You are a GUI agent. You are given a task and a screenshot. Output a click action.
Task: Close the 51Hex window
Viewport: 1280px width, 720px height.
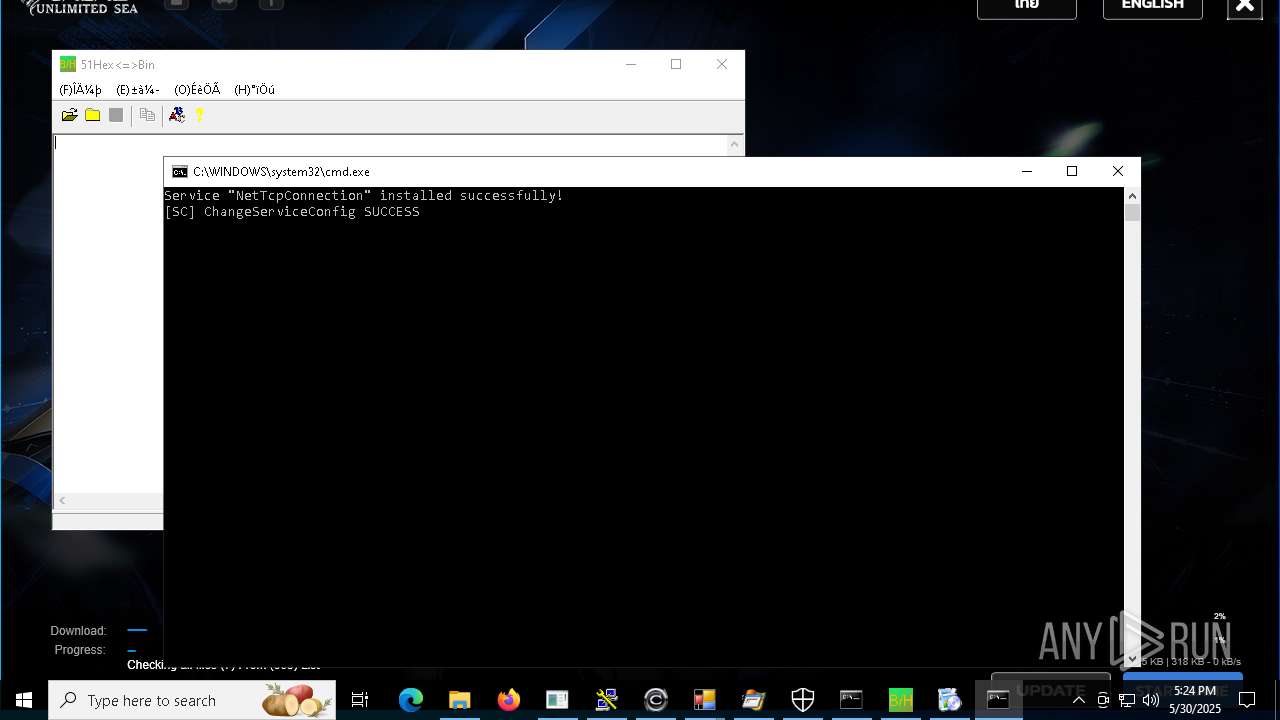click(722, 65)
